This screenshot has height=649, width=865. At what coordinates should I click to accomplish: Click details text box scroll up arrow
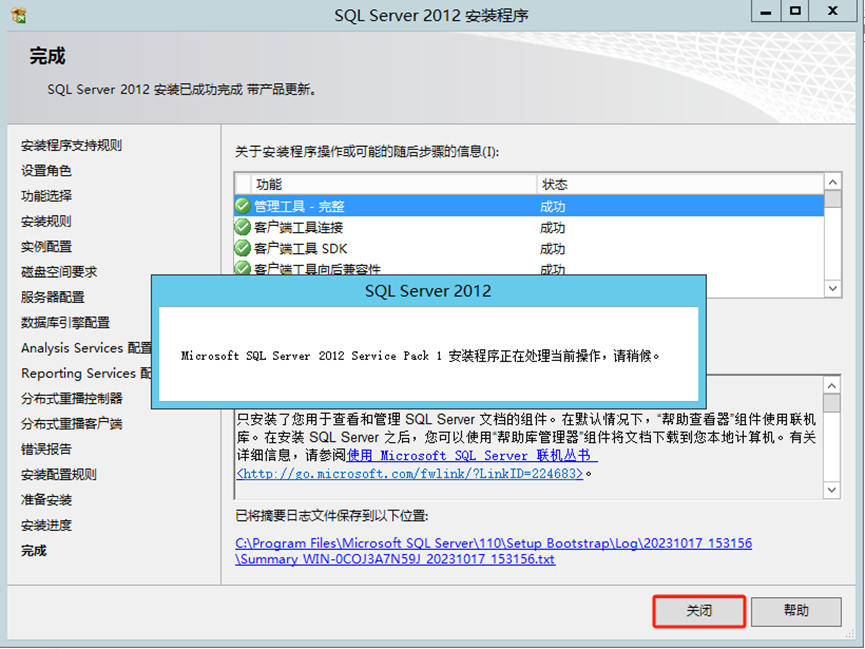(x=832, y=385)
